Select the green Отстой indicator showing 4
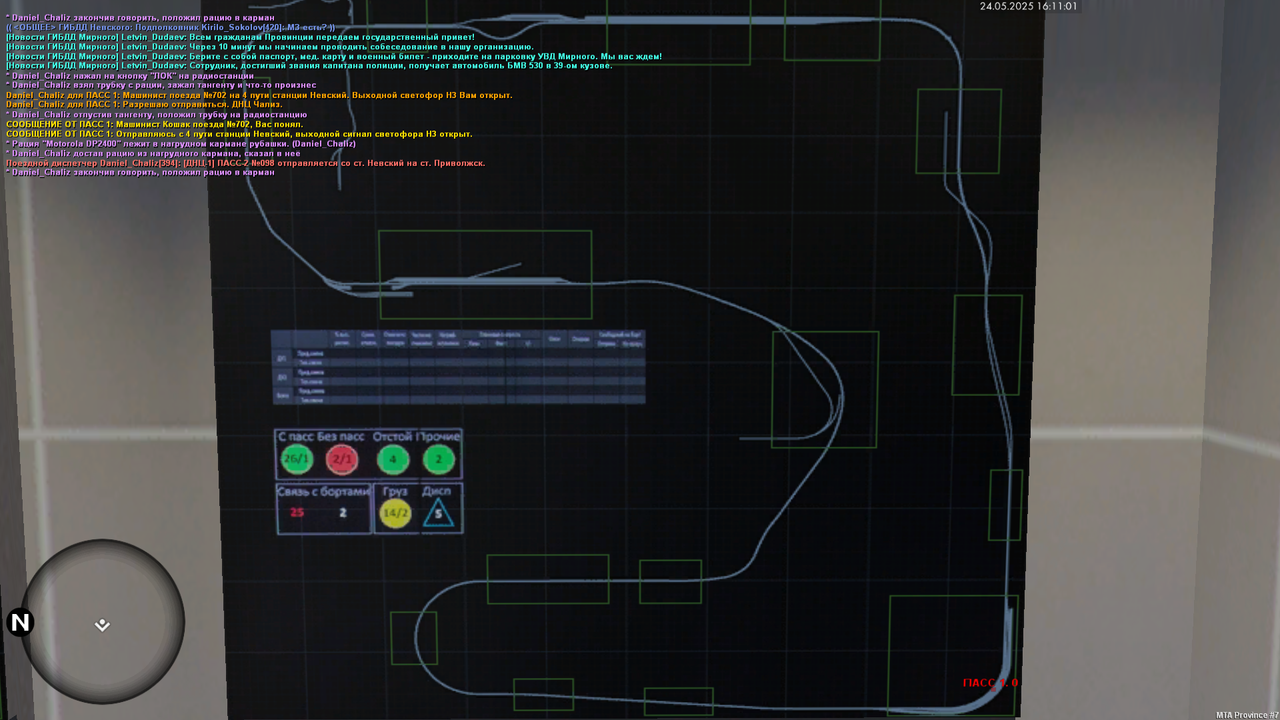1280x720 pixels. [x=393, y=460]
